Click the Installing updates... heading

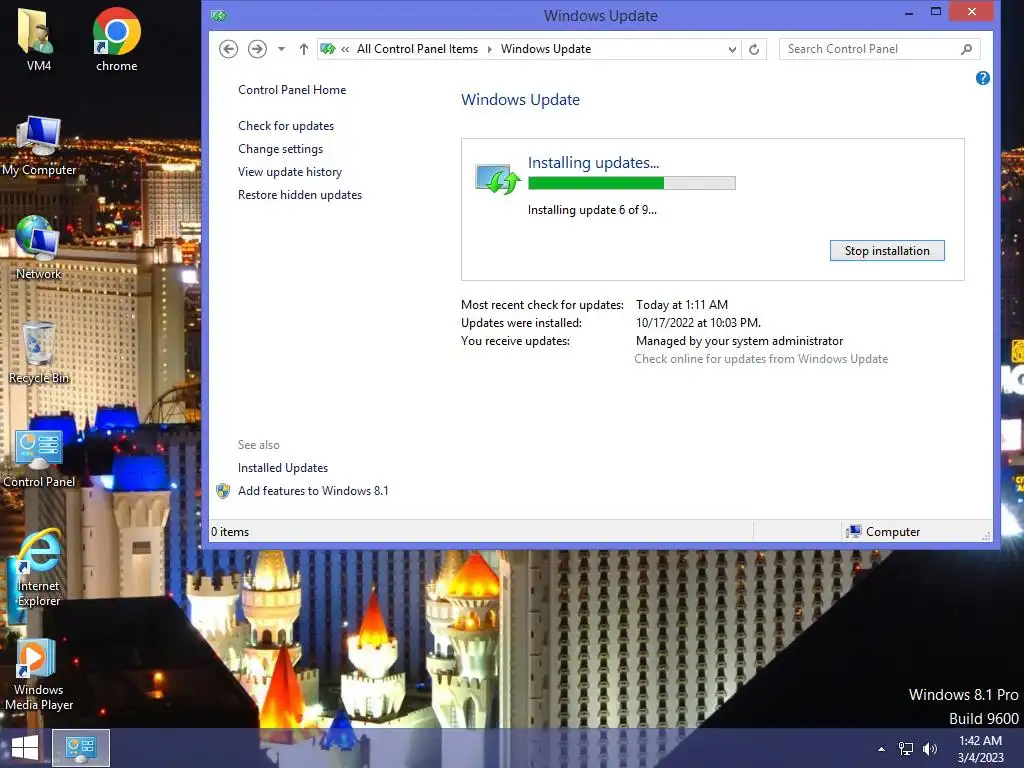pyautogui.click(x=593, y=163)
